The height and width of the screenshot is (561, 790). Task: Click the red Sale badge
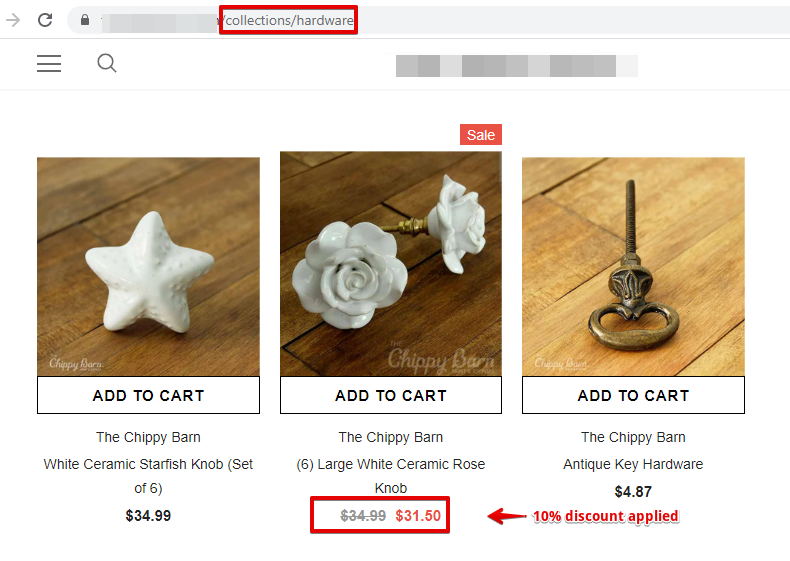click(481, 135)
